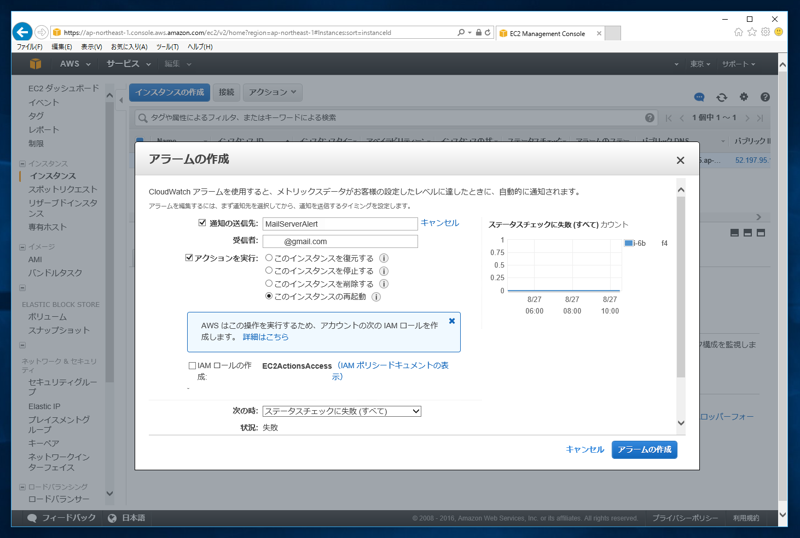The height and width of the screenshot is (538, 800).
Task: Click the globe language icon in footer
Action: 112,518
